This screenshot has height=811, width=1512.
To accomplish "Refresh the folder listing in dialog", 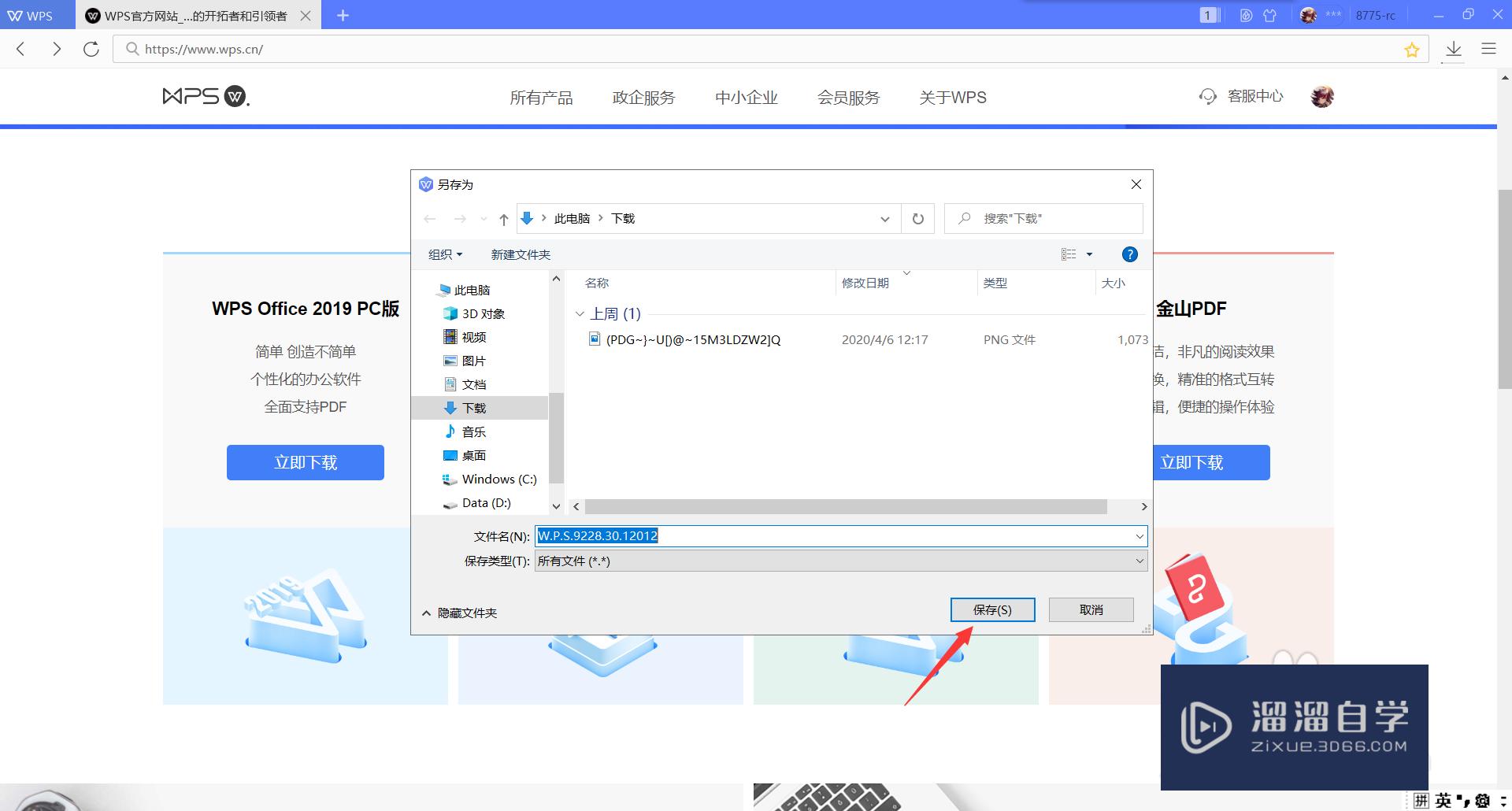I will pos(917,219).
